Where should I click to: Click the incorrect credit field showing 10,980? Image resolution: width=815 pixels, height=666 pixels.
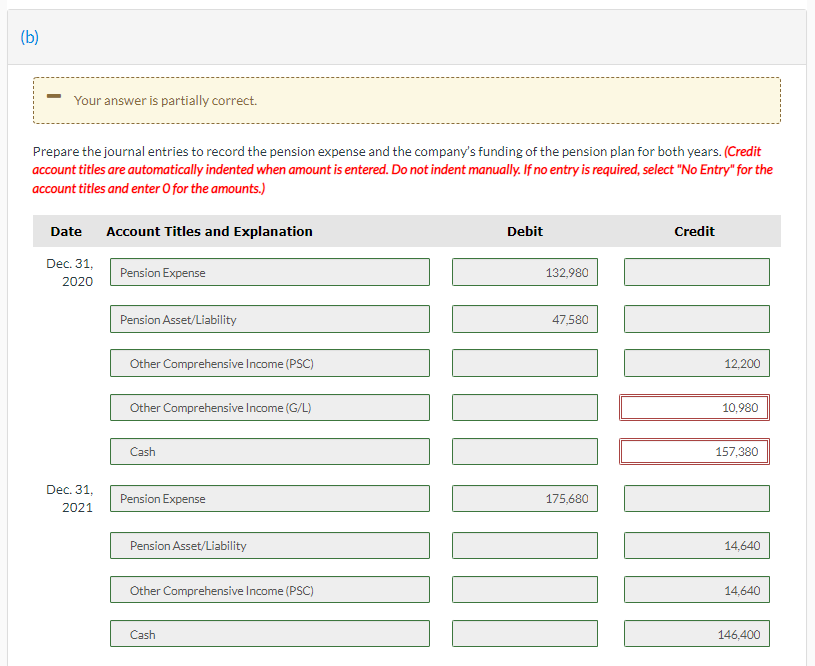coord(694,407)
